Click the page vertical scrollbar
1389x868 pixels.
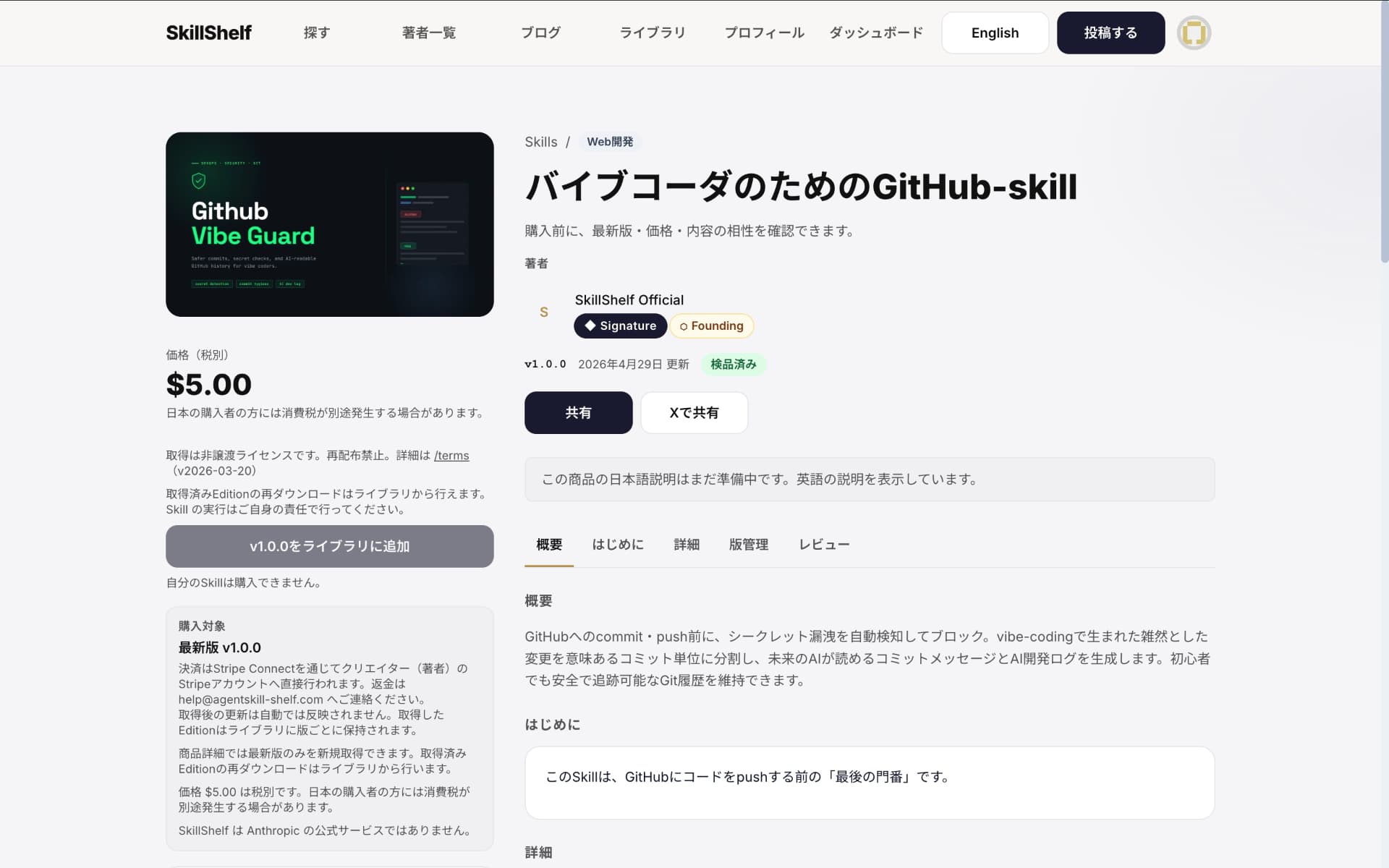[x=1385, y=130]
